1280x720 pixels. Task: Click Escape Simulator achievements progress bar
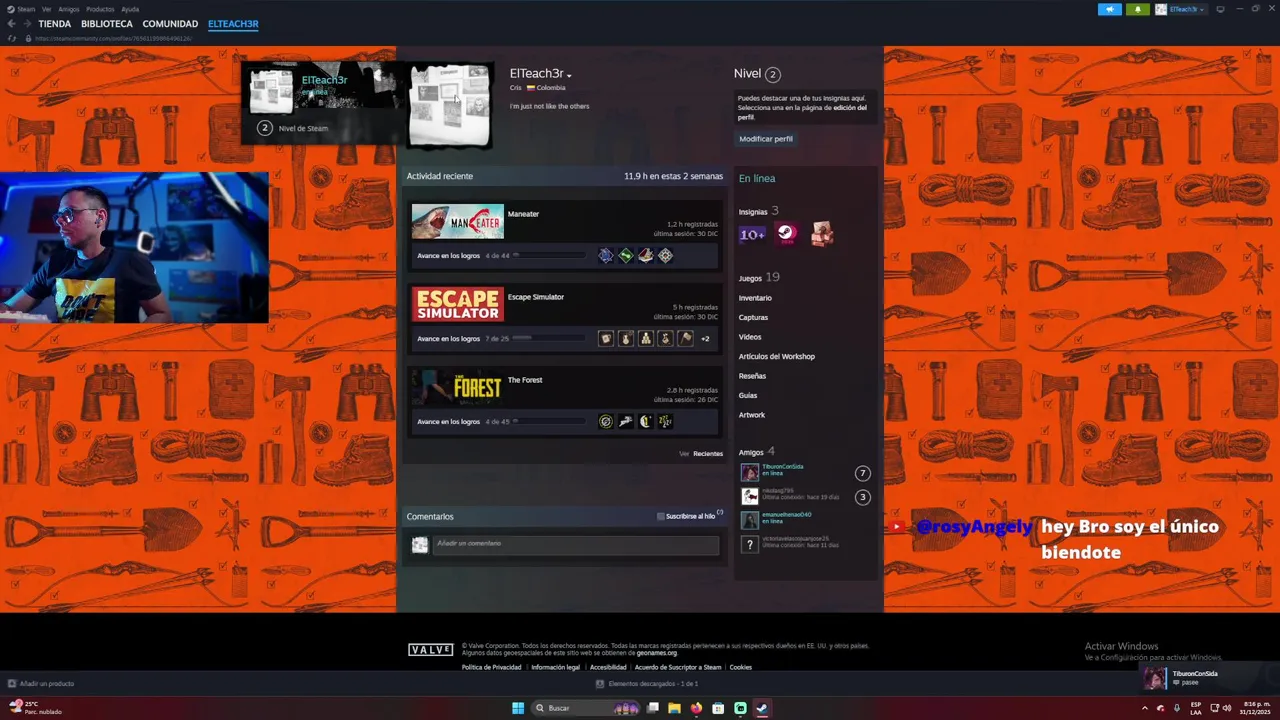click(x=549, y=339)
